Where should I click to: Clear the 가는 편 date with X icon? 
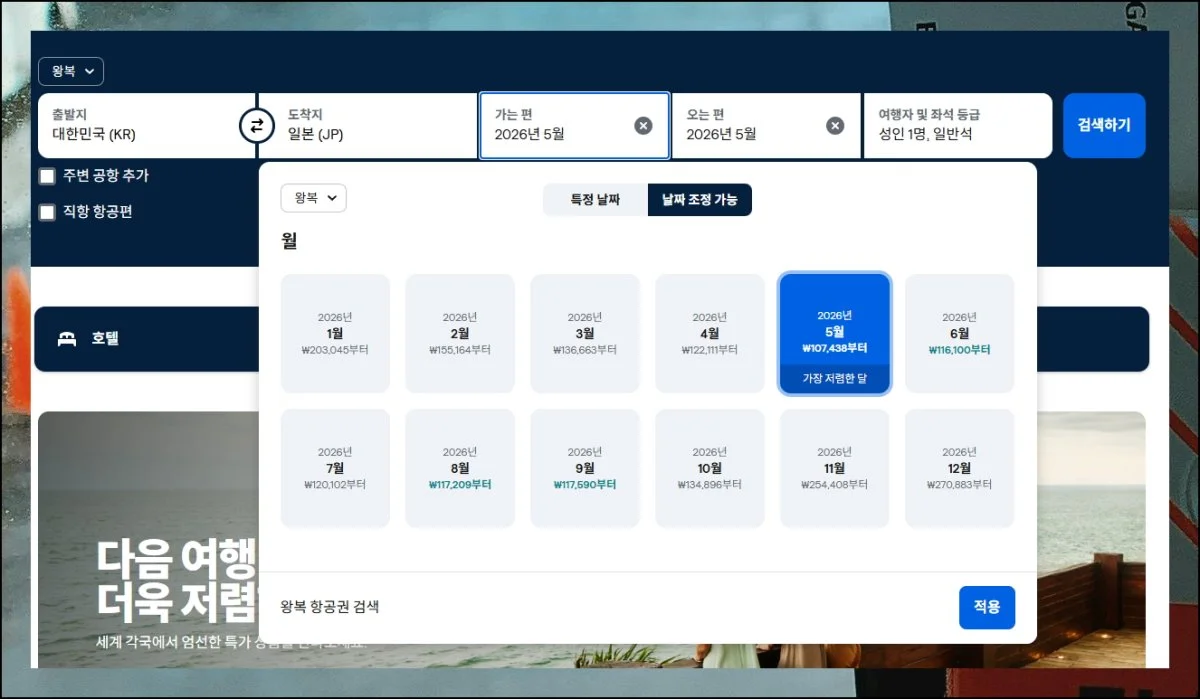[643, 126]
